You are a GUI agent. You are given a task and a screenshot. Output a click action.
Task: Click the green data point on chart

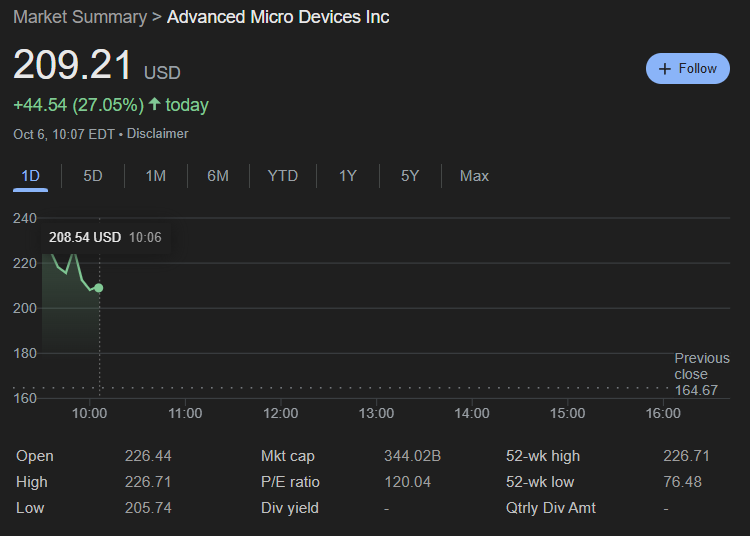point(98,288)
